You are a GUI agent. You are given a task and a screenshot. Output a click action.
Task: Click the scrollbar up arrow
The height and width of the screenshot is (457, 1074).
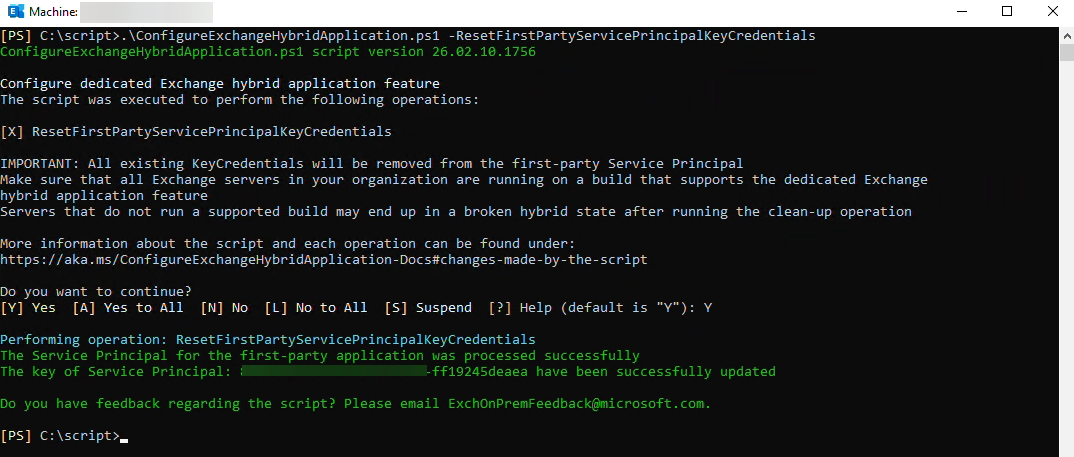[1066, 33]
